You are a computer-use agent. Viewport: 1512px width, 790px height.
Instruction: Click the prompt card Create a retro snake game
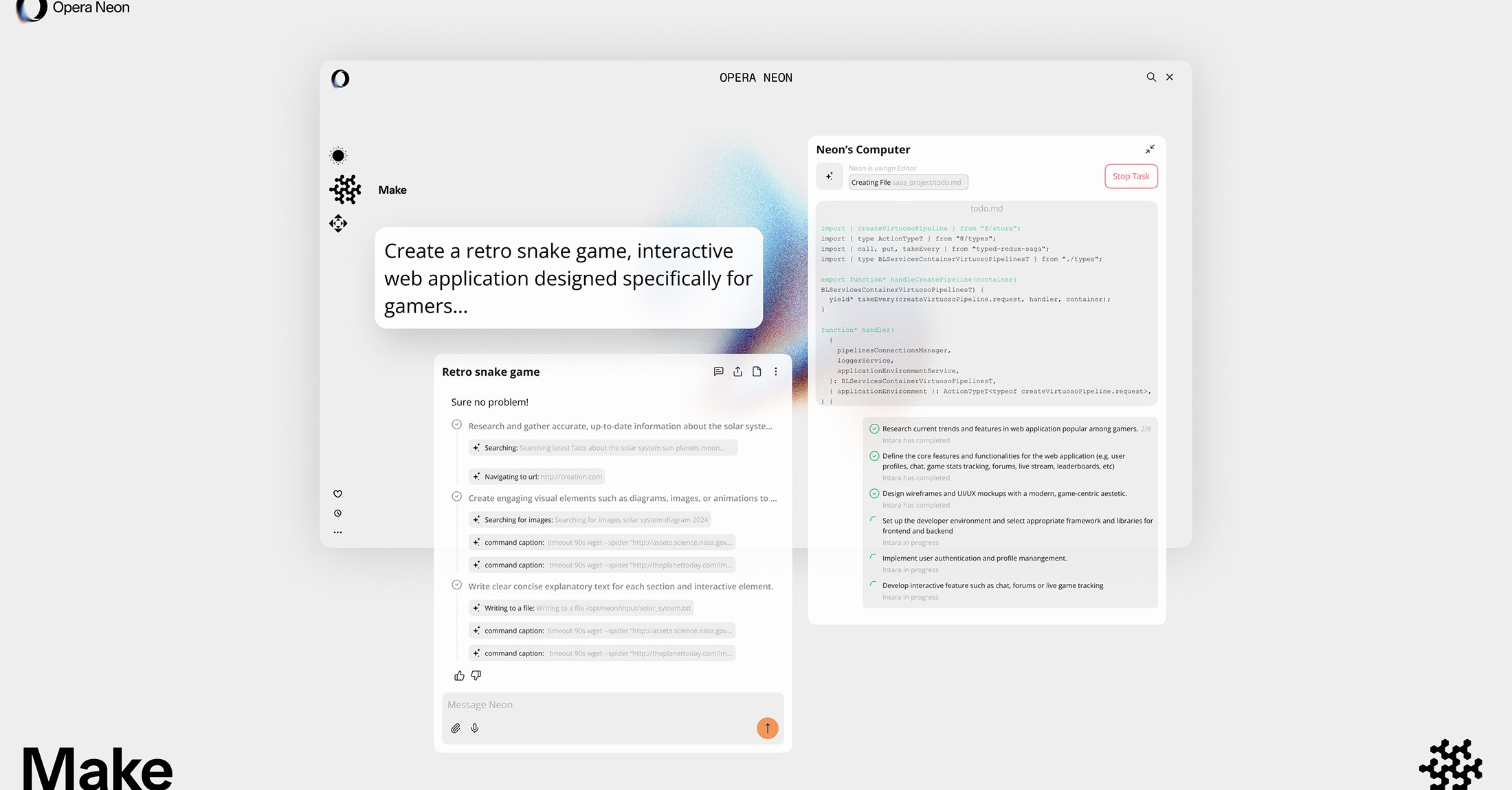(x=568, y=278)
